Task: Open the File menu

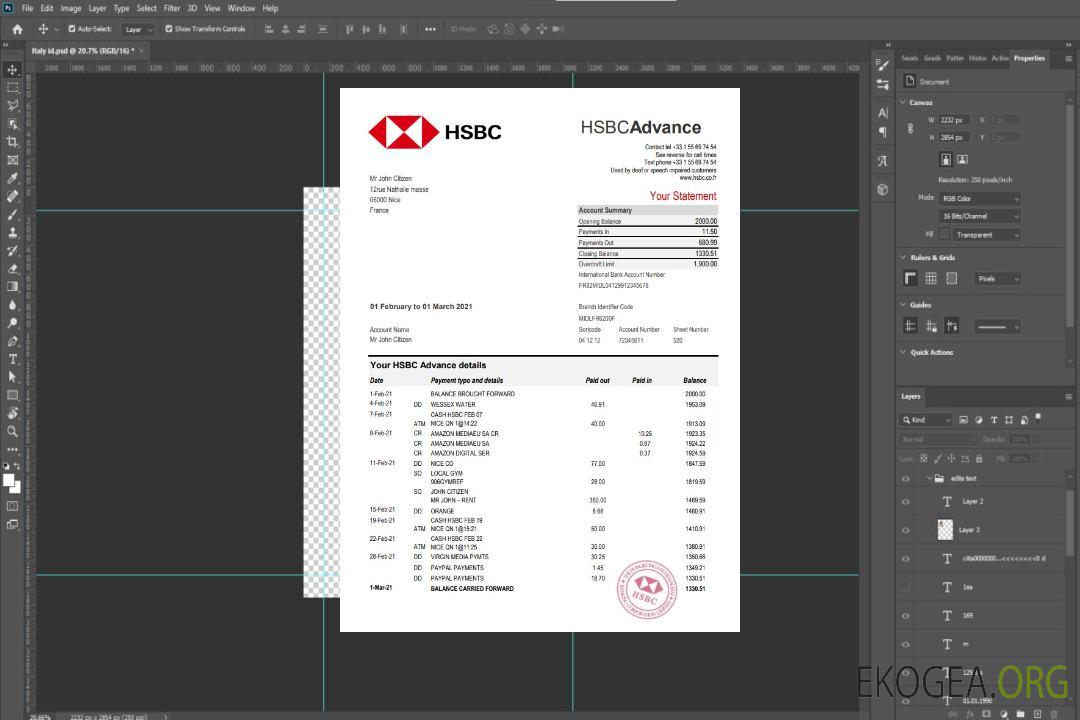Action: point(27,8)
